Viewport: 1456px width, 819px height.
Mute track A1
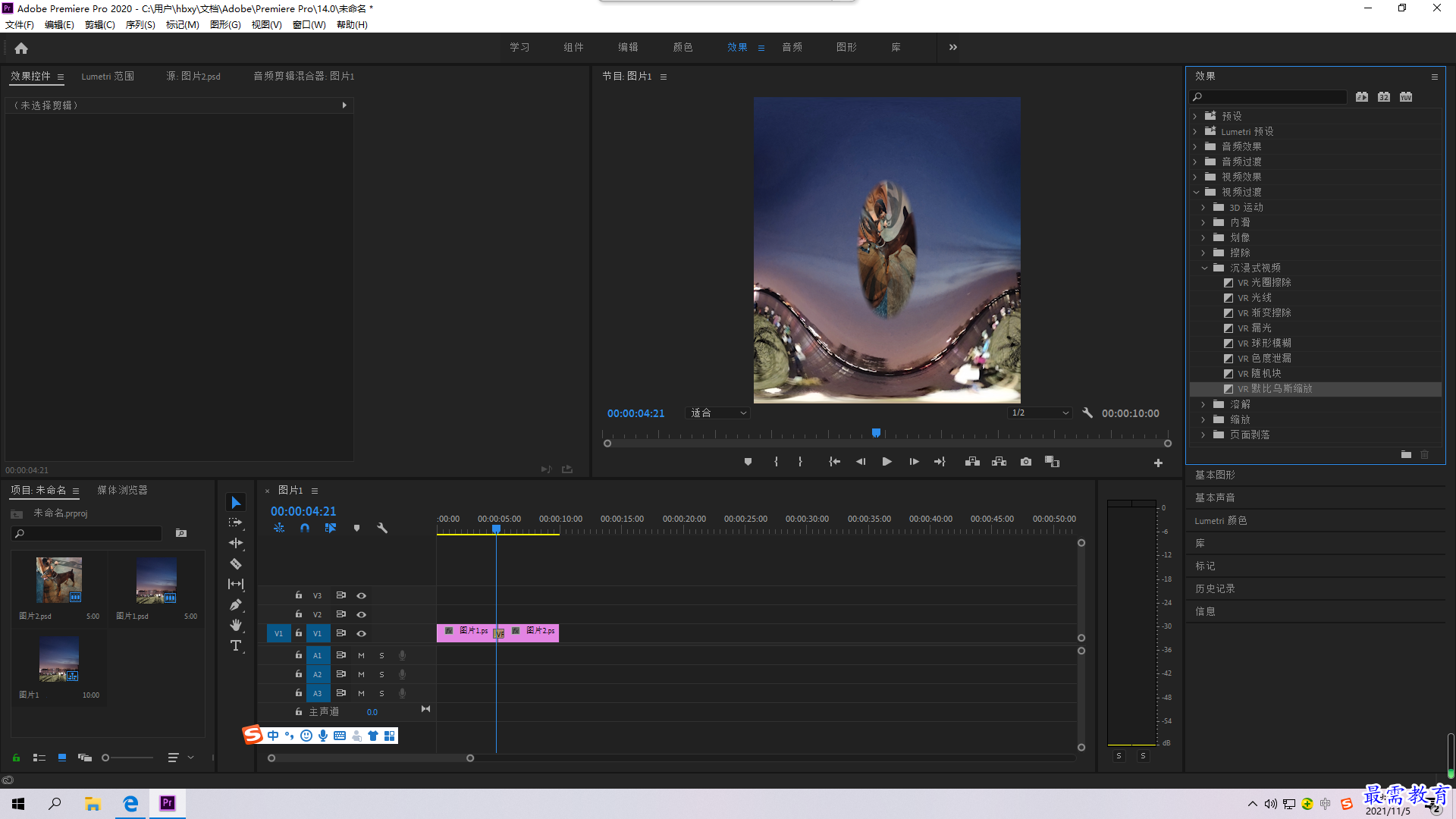(361, 655)
